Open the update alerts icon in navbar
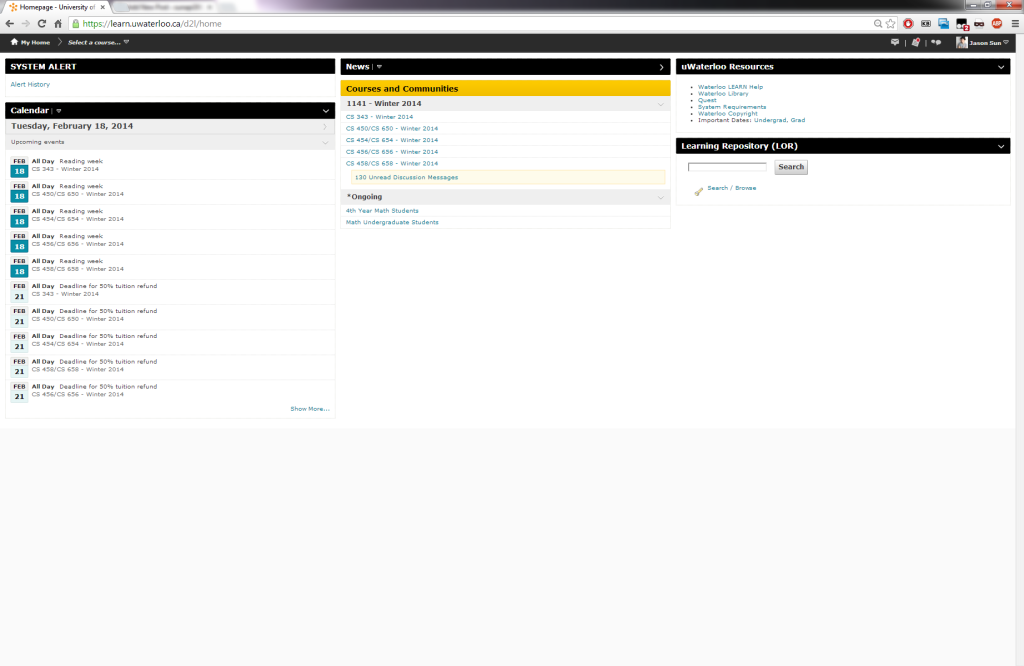Screen dimensions: 1024x666 [x=915, y=42]
